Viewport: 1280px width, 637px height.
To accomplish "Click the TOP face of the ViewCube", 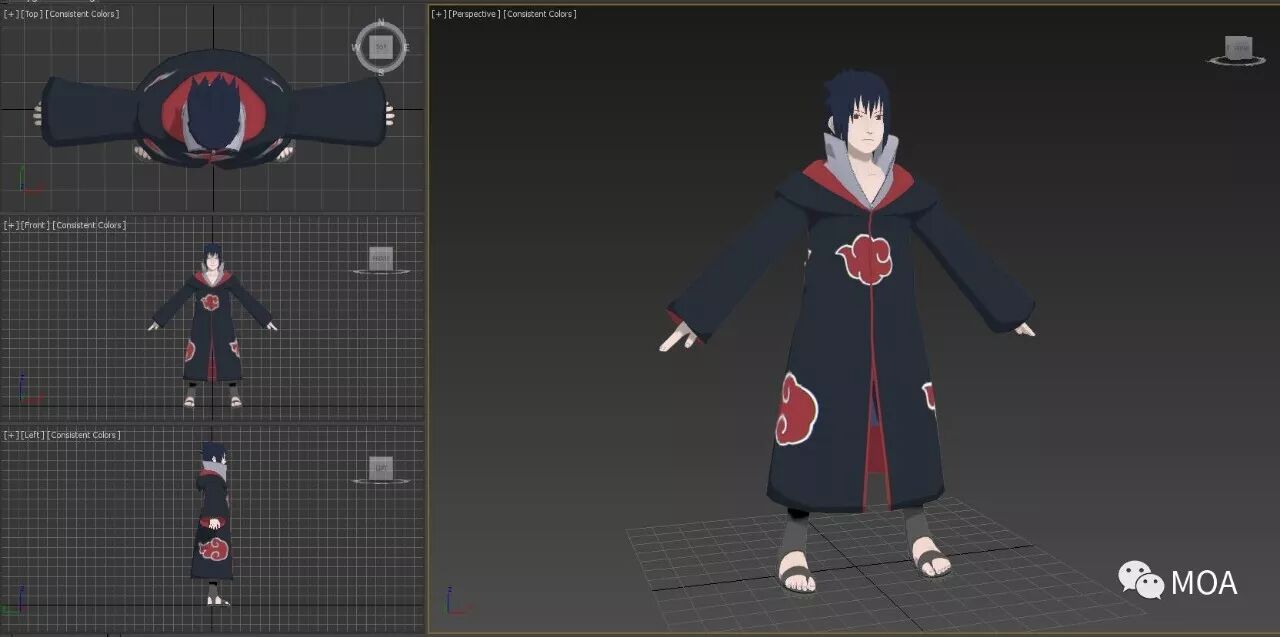I will pyautogui.click(x=381, y=46).
